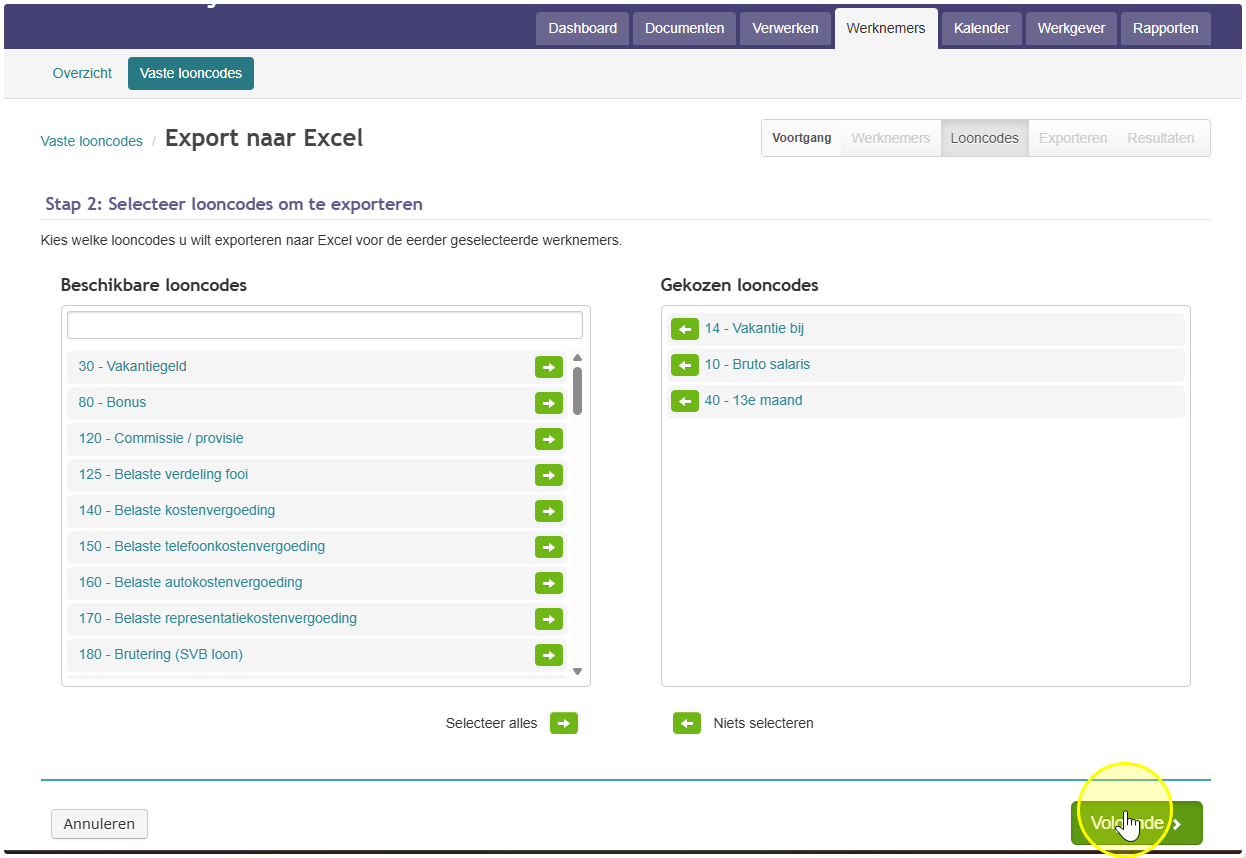Screen dimensions: 1246x858
Task: Jump to the Exporteren progress step
Action: point(1073,138)
